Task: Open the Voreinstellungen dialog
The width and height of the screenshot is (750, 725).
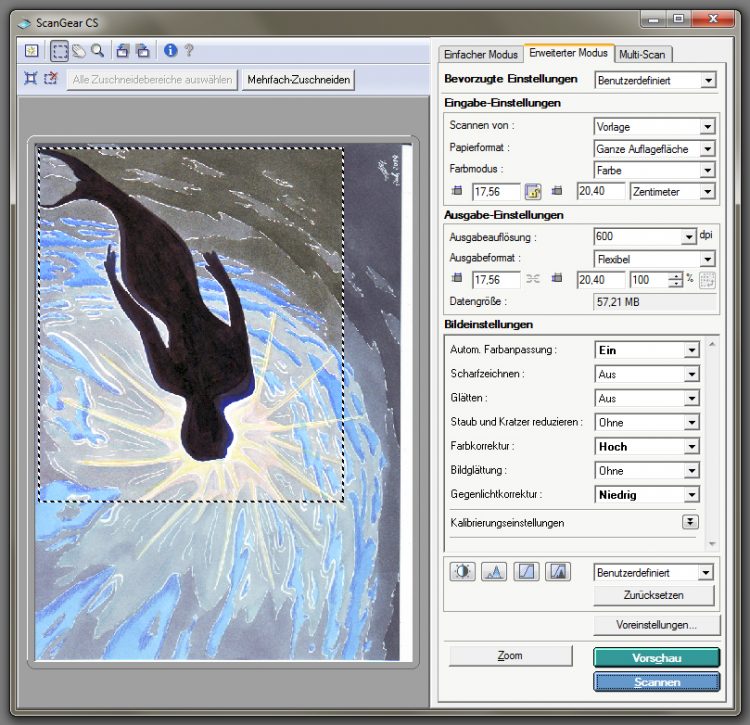Action: click(x=656, y=625)
